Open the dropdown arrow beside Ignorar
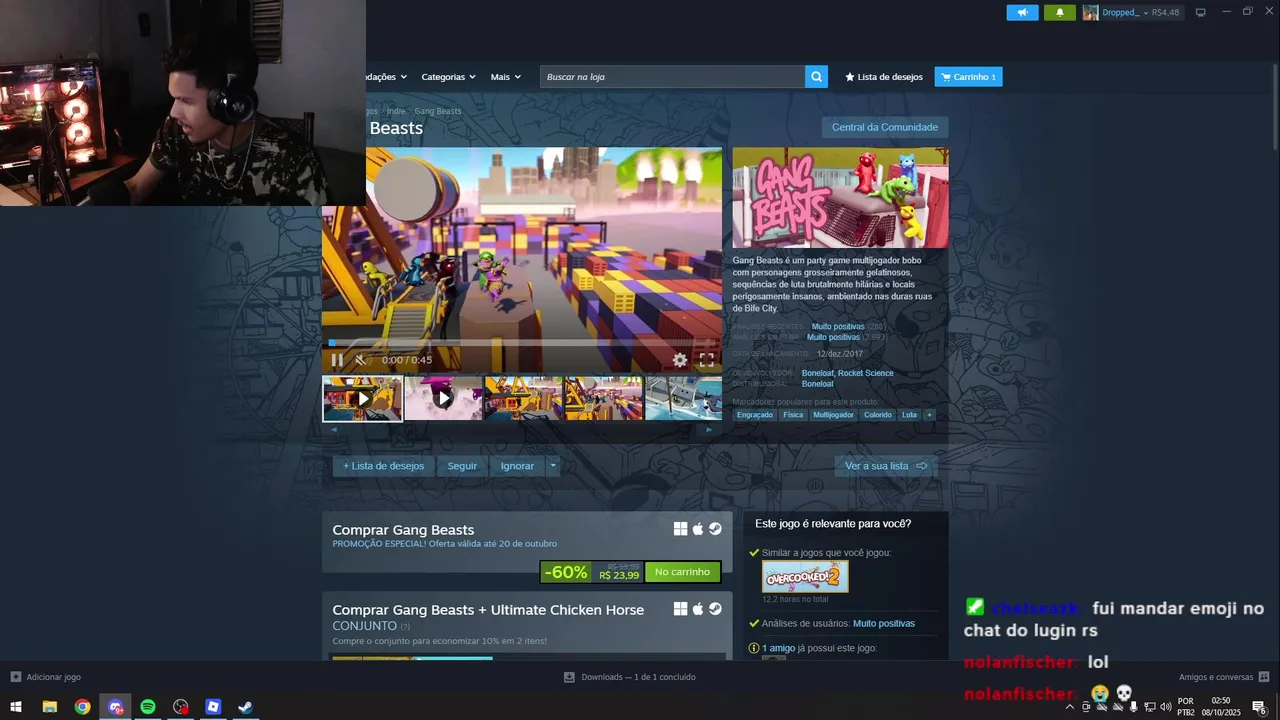Image resolution: width=1280 pixels, height=720 pixels. pos(553,466)
